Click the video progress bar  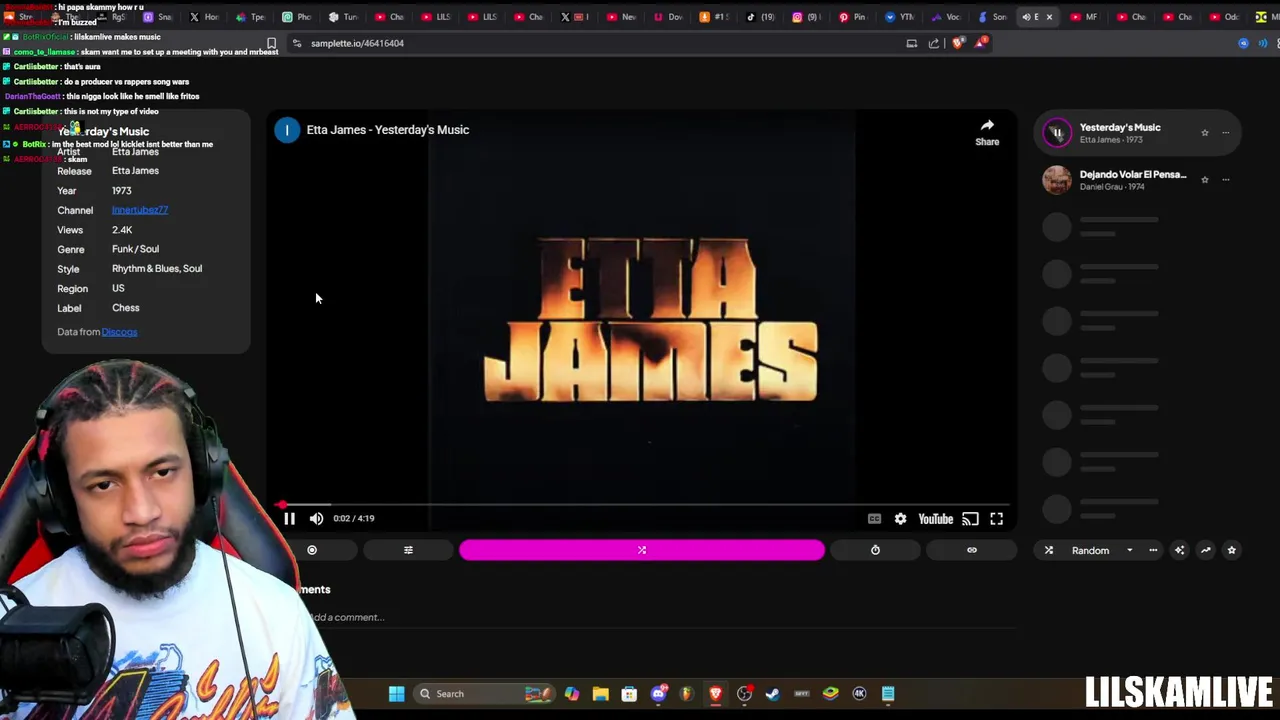coord(640,505)
